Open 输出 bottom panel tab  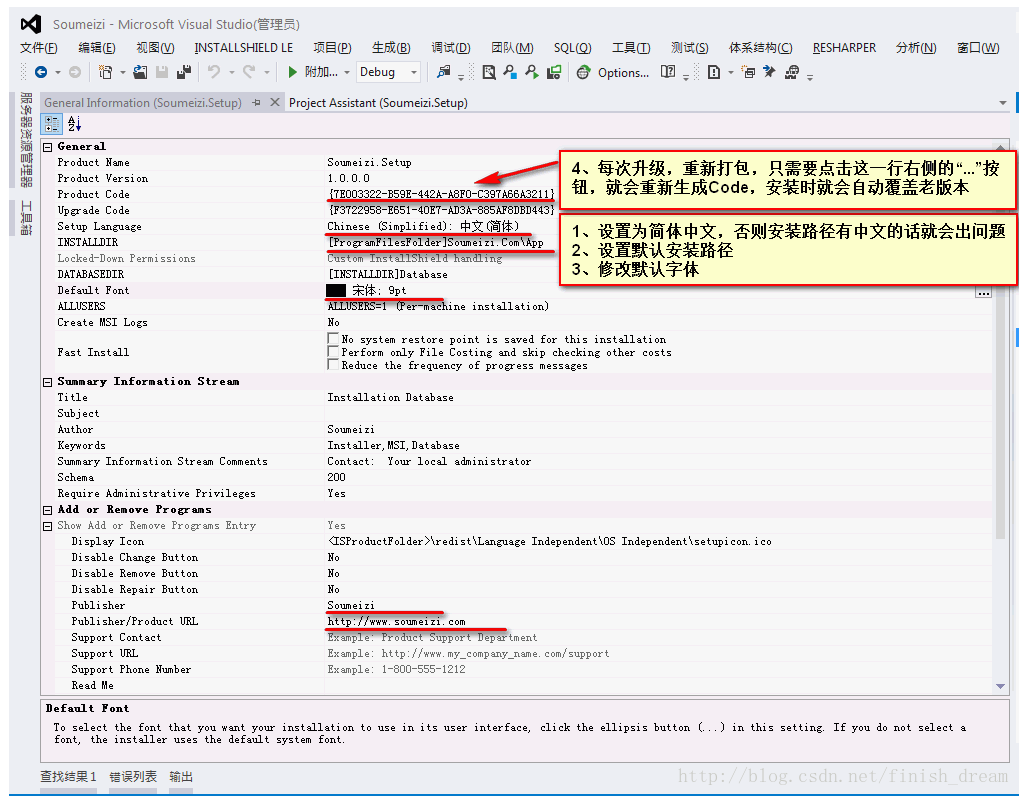tap(181, 777)
